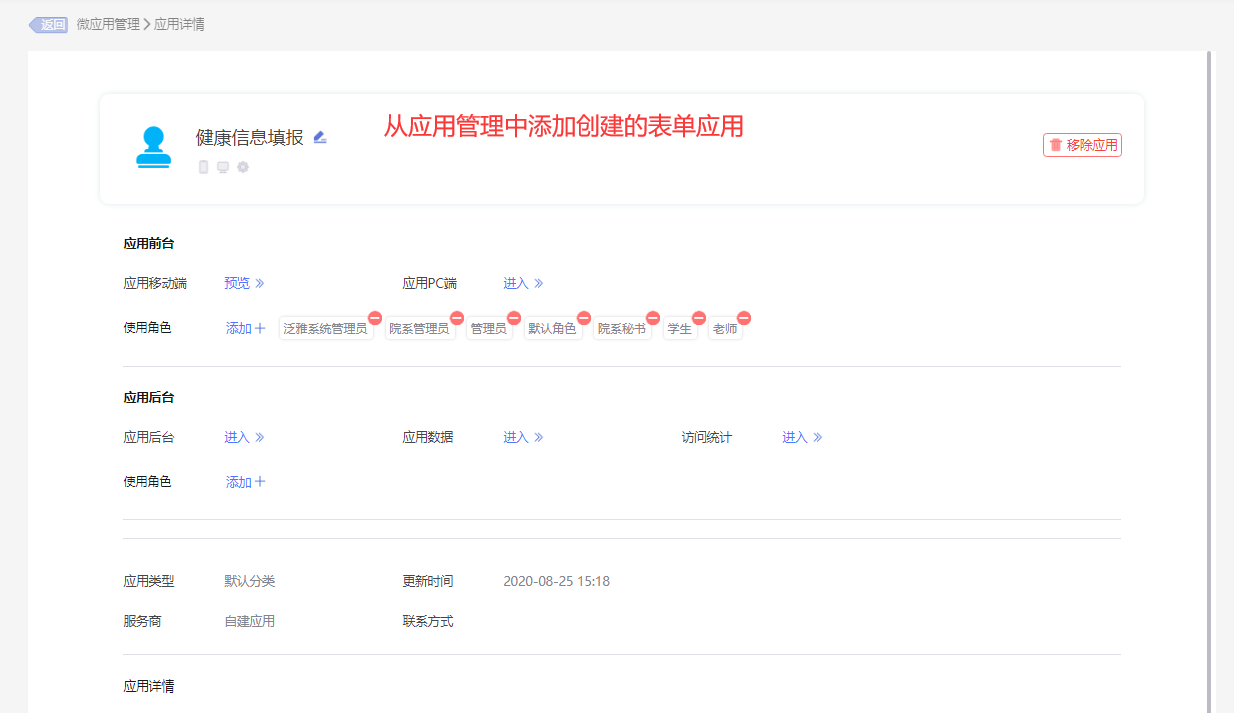Edit app name with pencil icon
1234x713 pixels.
(x=320, y=137)
